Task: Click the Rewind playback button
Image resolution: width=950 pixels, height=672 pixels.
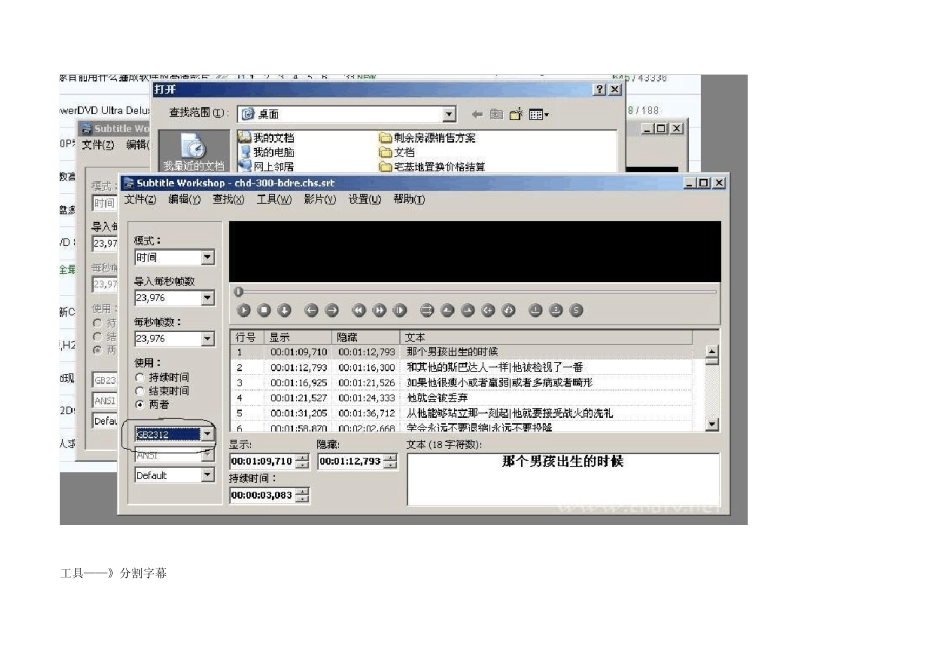Action: 359,310
